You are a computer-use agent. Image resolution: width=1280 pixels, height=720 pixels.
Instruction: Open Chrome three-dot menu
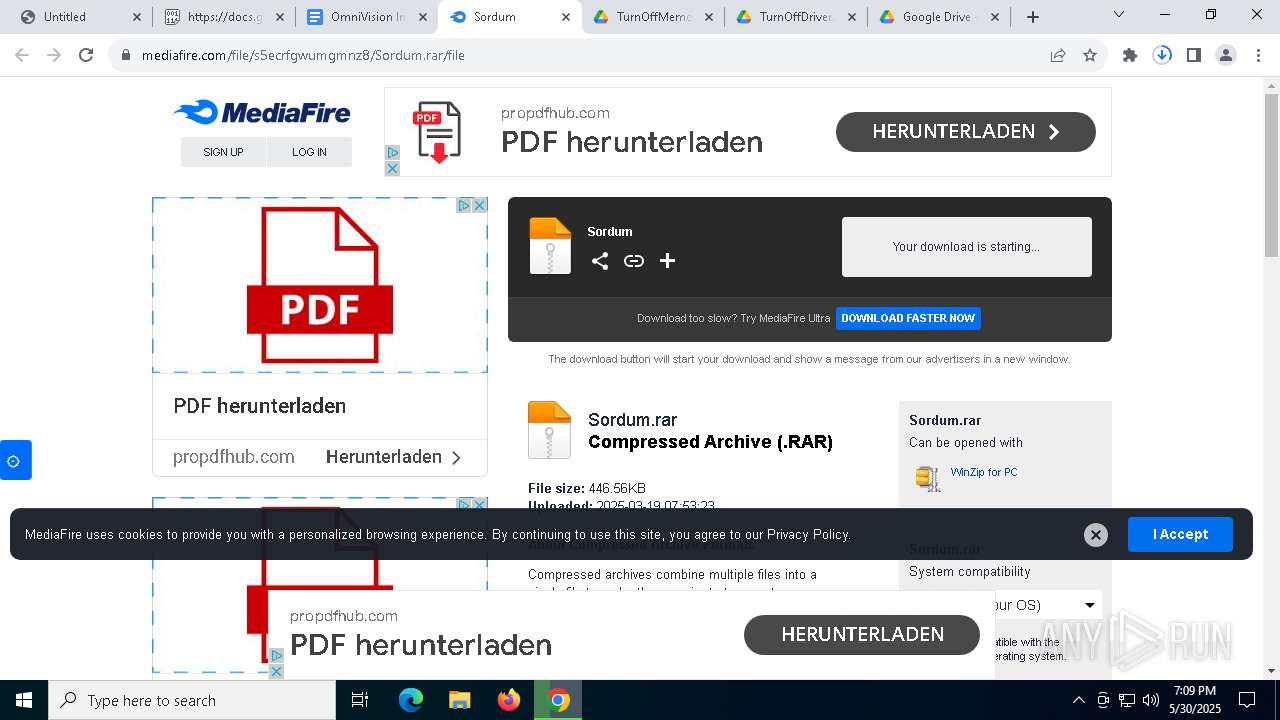pos(1256,55)
